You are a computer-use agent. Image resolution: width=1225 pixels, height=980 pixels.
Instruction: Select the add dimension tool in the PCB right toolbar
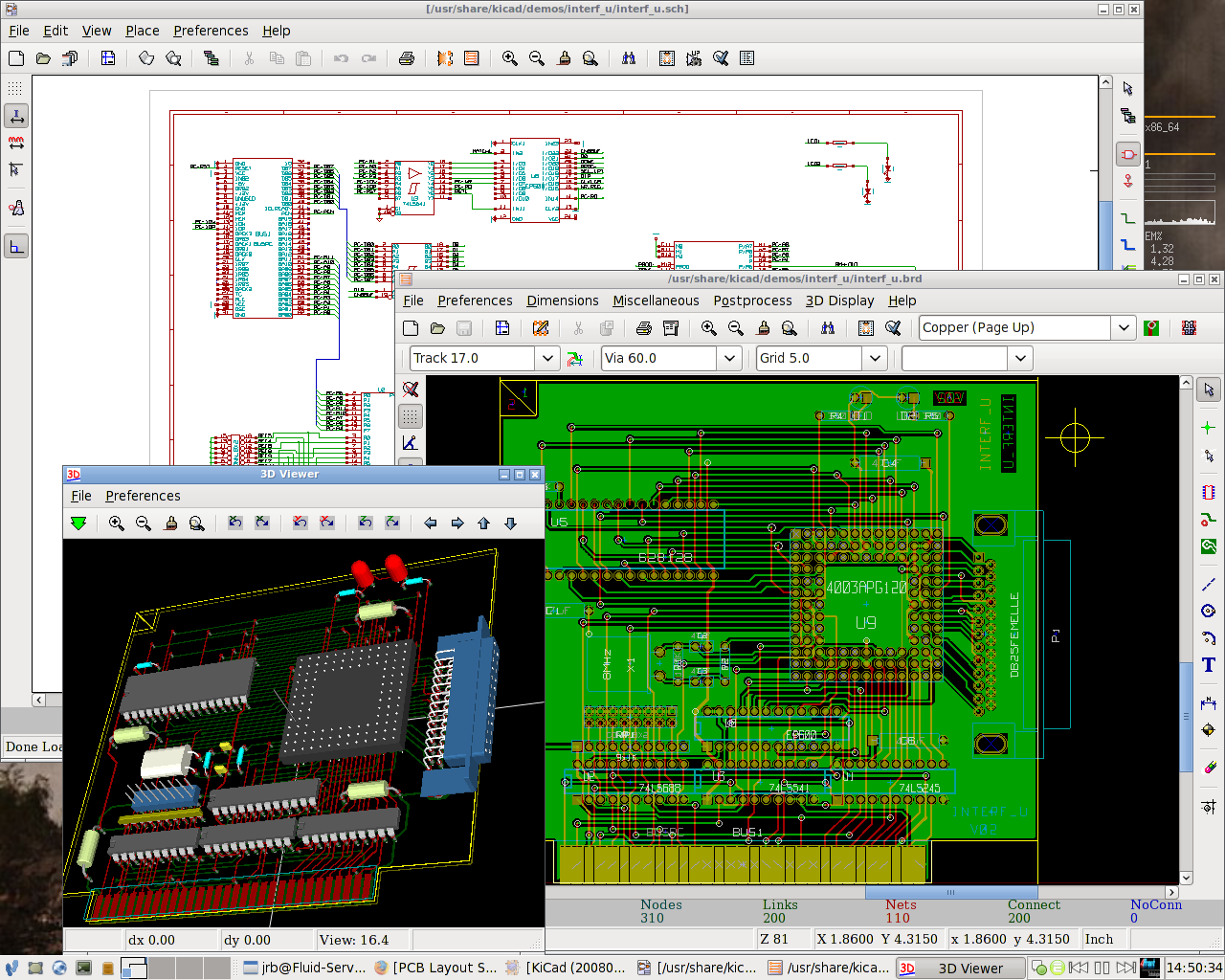[x=1209, y=702]
